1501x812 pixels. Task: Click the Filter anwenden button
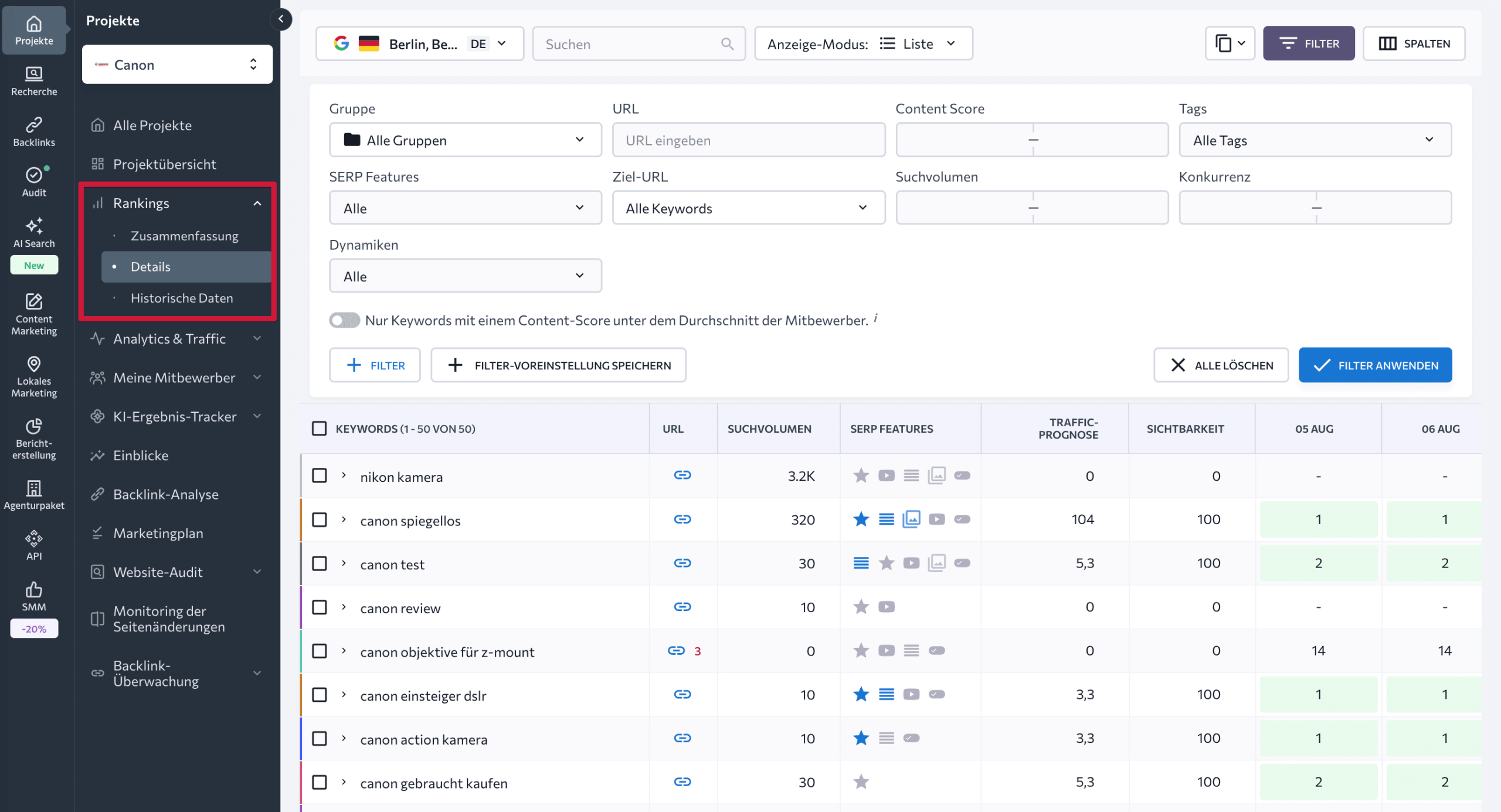pos(1375,365)
